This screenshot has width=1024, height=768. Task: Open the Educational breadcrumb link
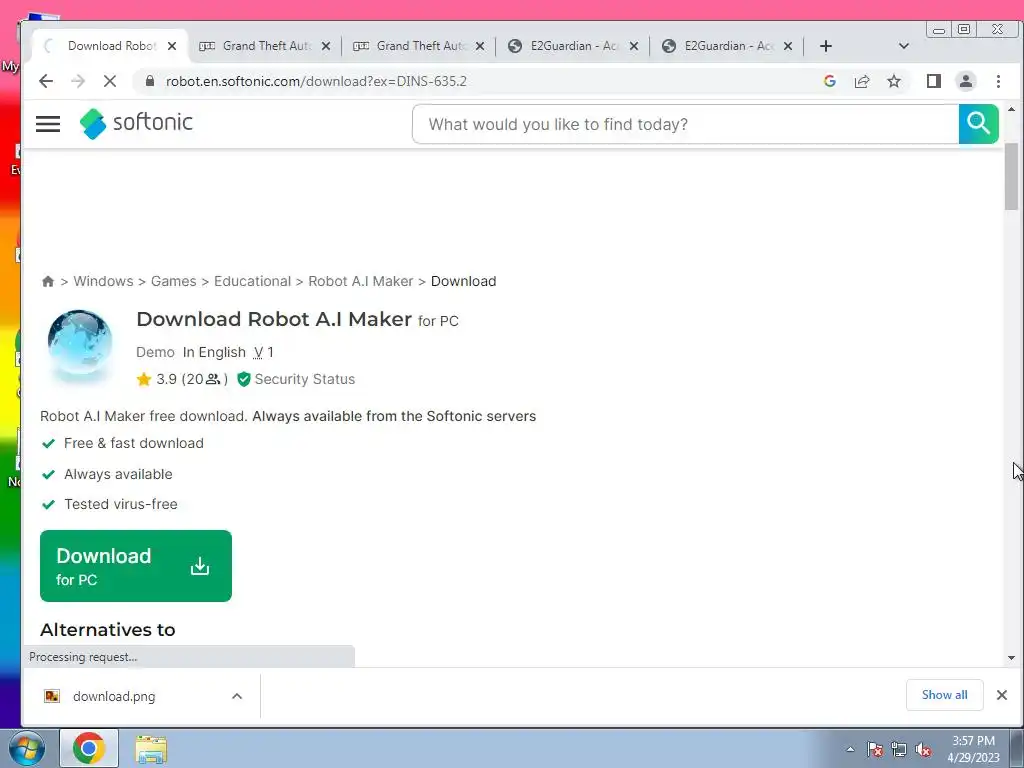point(252,281)
